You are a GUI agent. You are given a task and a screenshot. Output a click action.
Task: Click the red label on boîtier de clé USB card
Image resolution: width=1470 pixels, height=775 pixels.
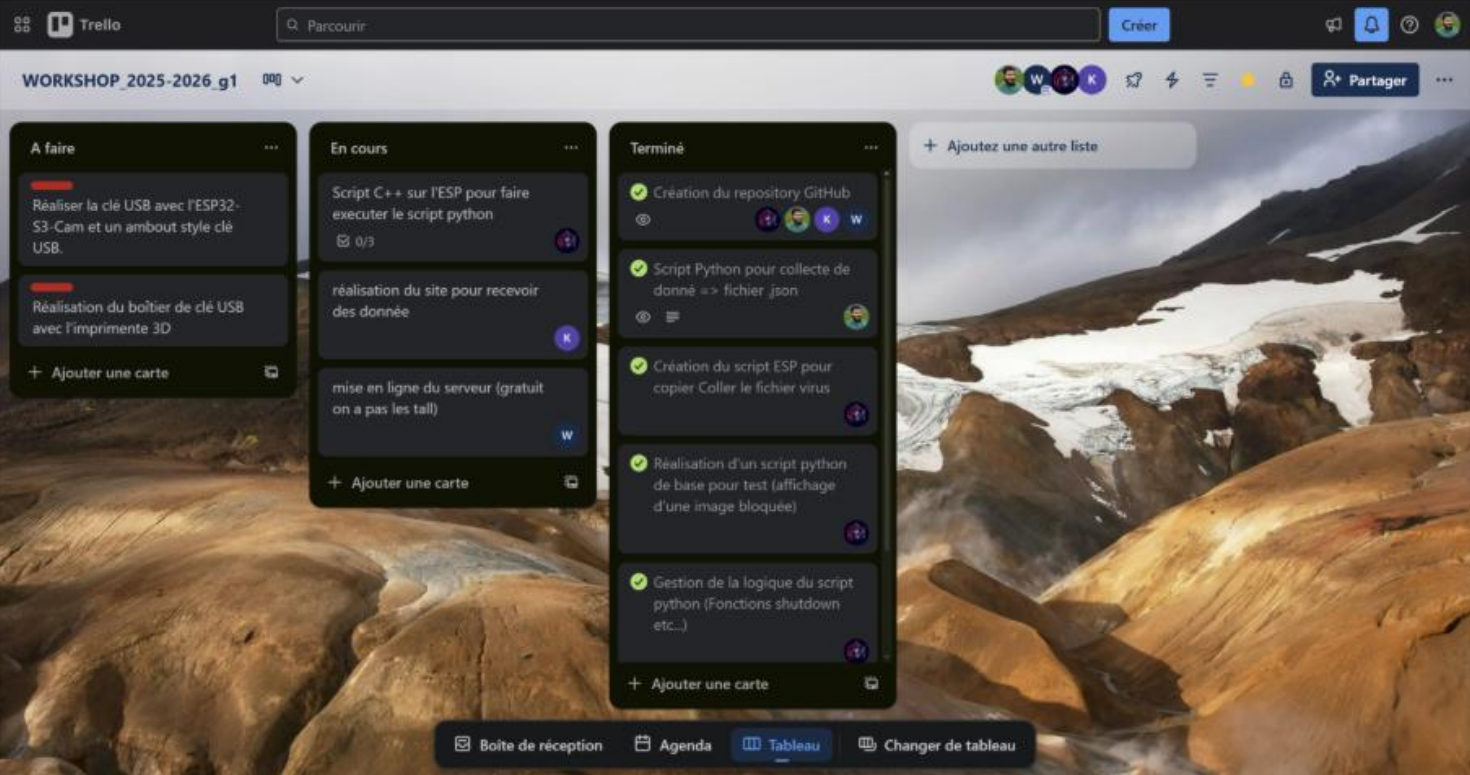52,287
